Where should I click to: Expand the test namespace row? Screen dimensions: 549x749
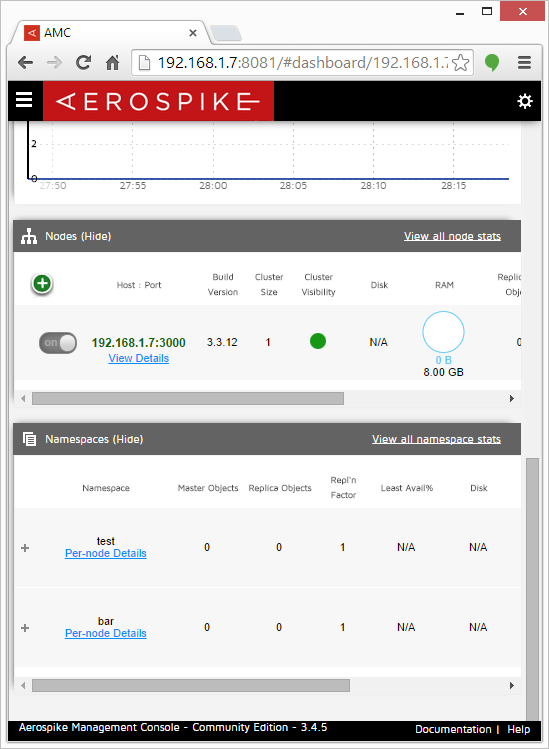pos(25,548)
